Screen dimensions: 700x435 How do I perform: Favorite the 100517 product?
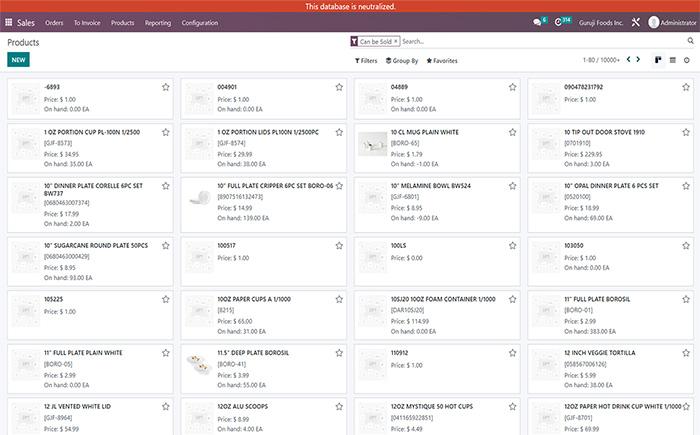(339, 246)
